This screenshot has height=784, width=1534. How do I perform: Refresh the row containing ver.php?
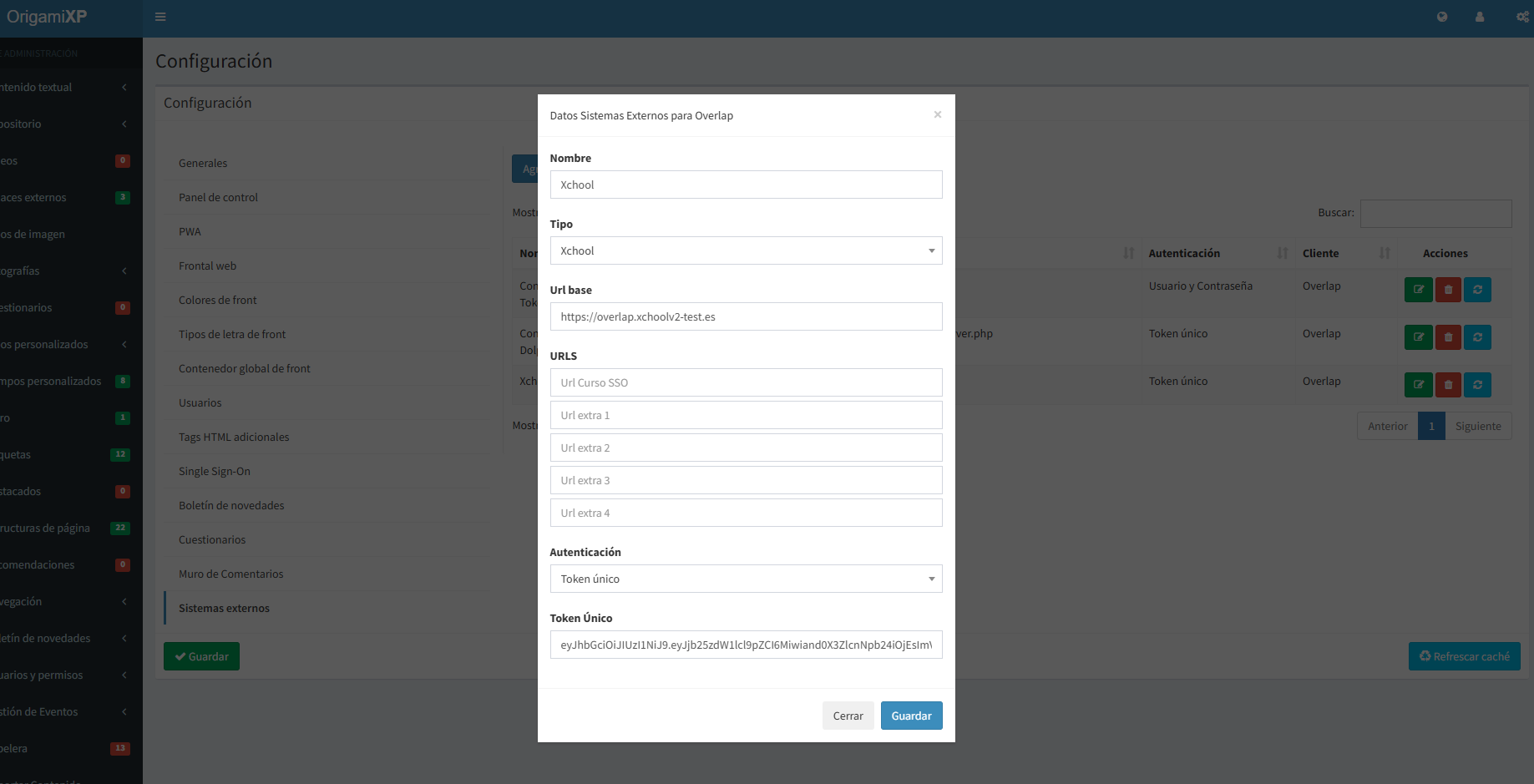coord(1477,337)
